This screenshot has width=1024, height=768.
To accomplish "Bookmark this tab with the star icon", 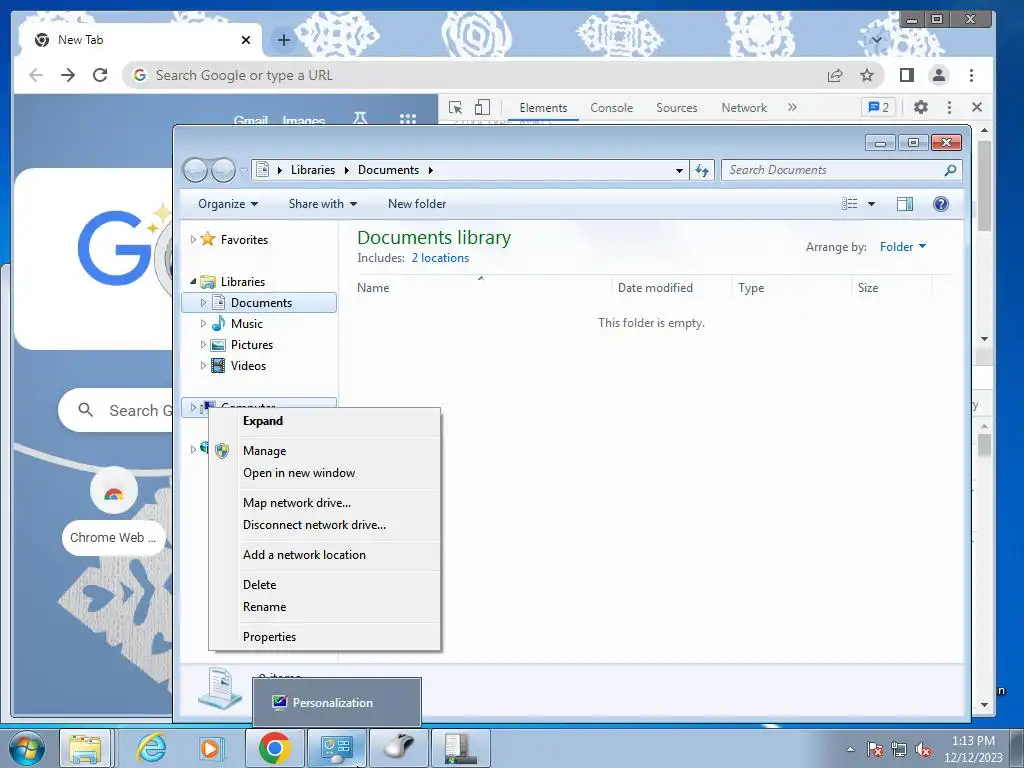I will coord(867,75).
